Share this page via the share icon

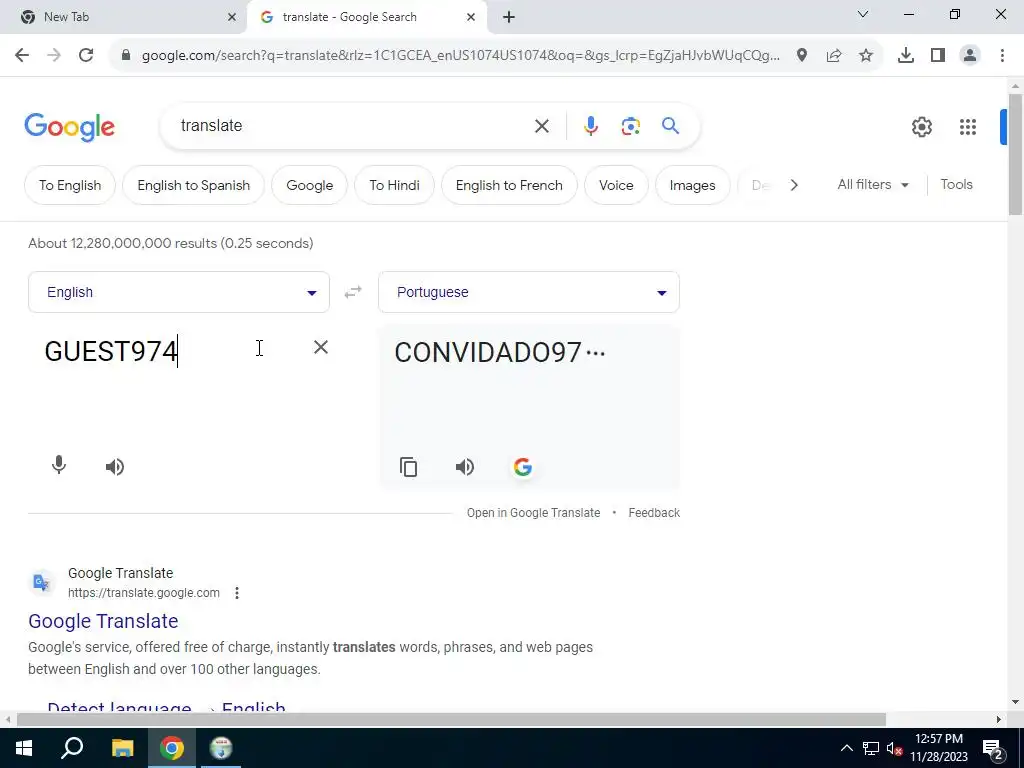click(x=834, y=56)
